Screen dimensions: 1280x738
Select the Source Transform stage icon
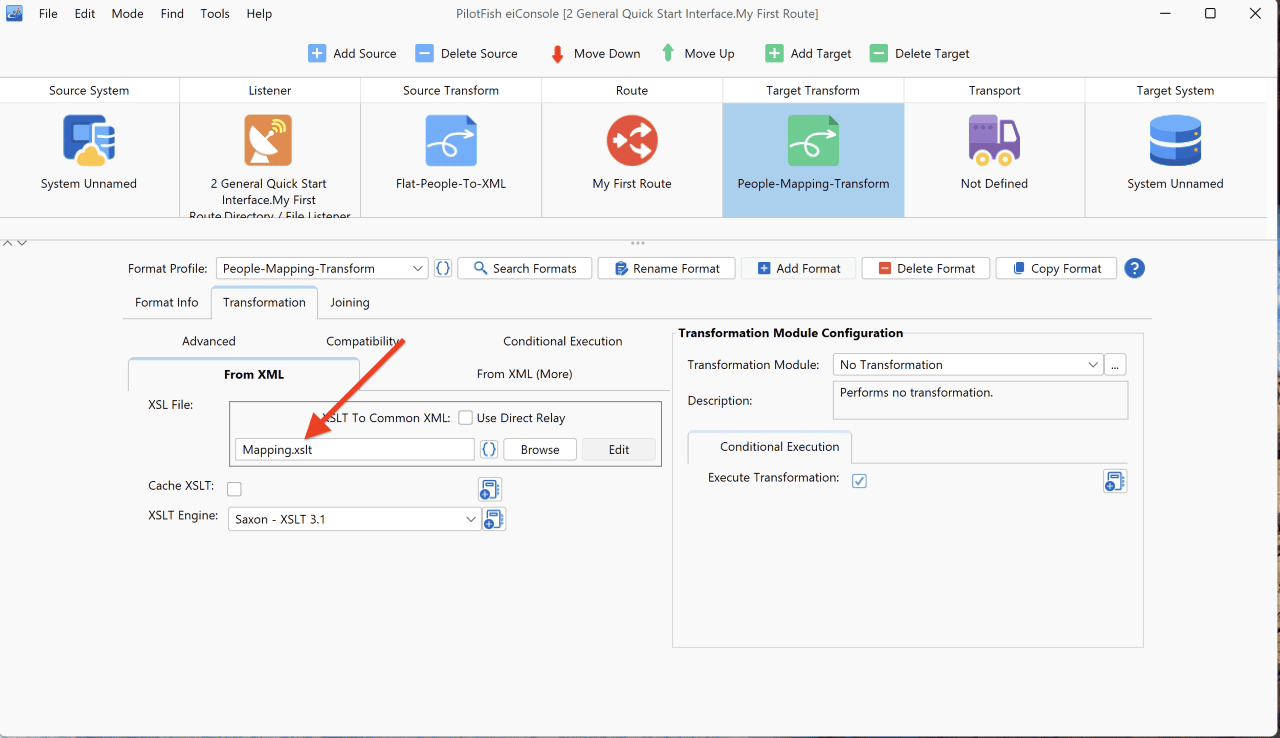[x=451, y=140]
